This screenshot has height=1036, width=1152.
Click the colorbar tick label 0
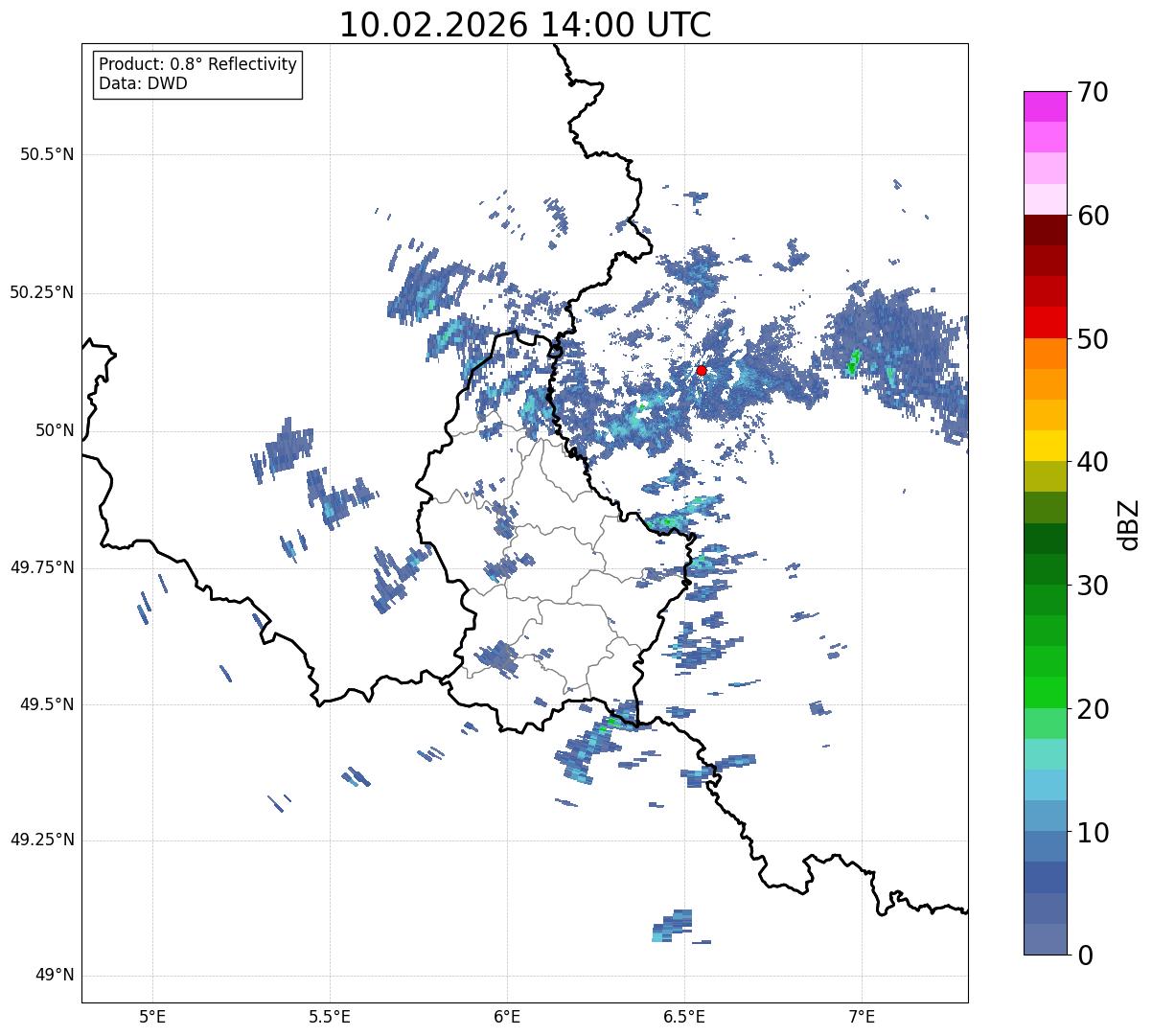1085,955
